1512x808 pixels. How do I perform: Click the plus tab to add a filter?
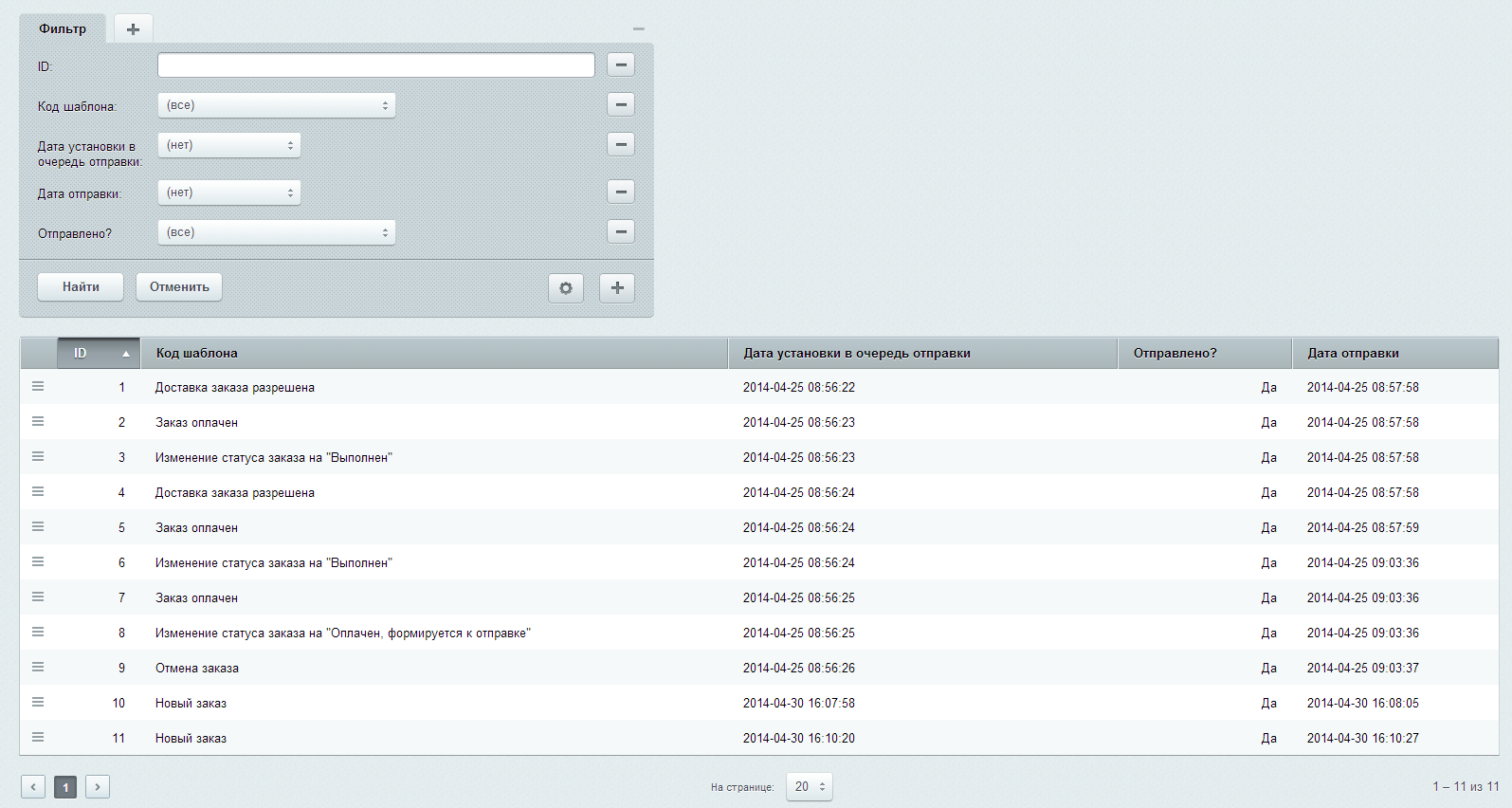click(x=133, y=29)
